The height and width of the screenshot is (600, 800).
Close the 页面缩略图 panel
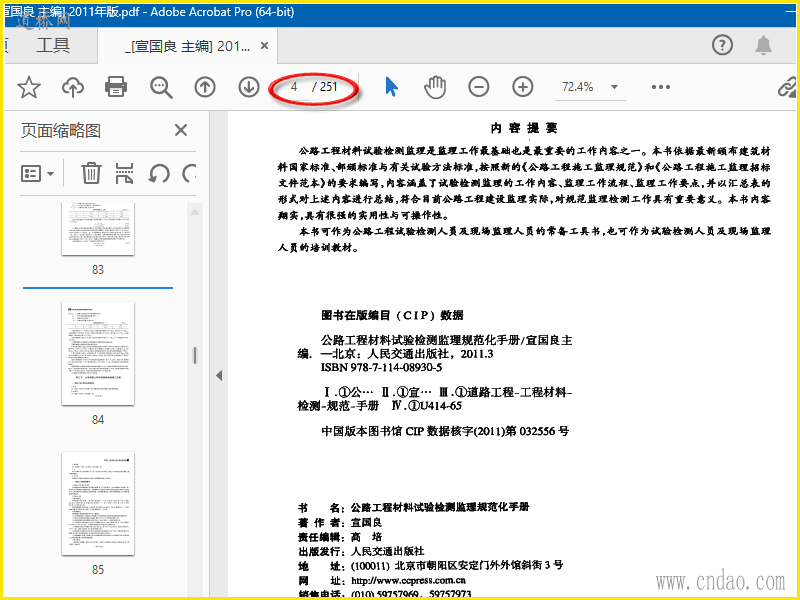coord(181,130)
